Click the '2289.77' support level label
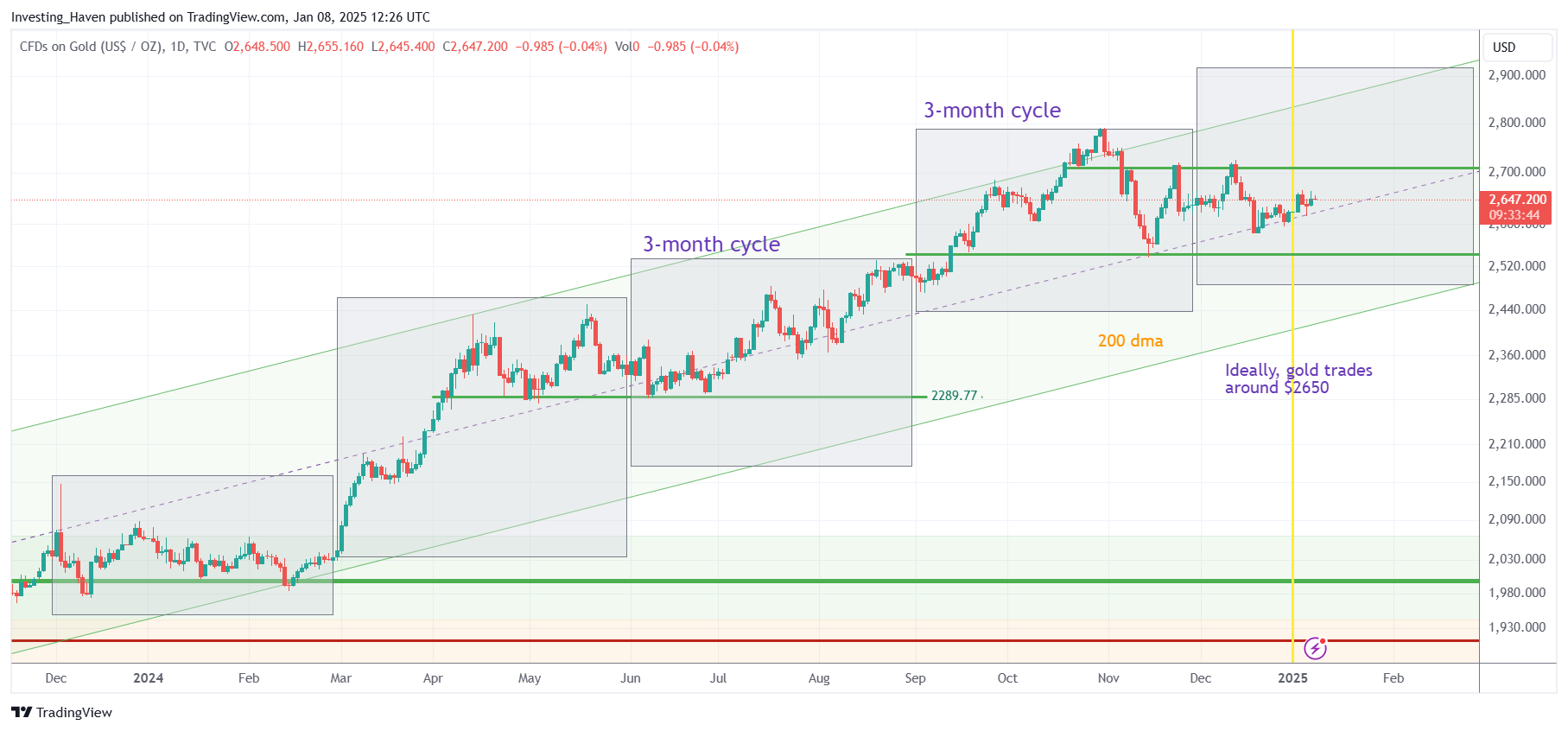Image resolution: width=1568 pixels, height=731 pixels. (x=954, y=396)
